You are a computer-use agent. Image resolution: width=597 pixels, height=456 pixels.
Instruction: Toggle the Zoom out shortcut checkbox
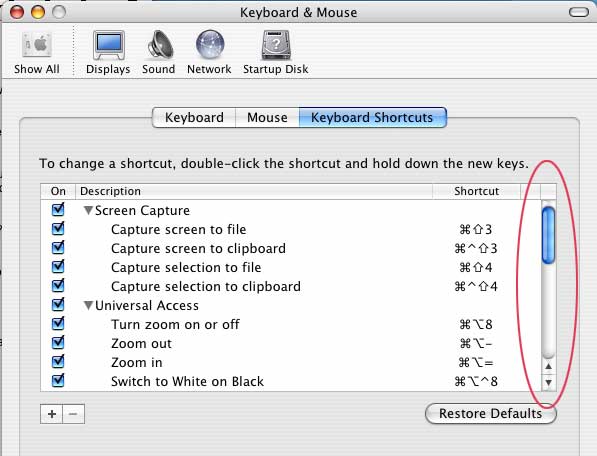coord(58,343)
